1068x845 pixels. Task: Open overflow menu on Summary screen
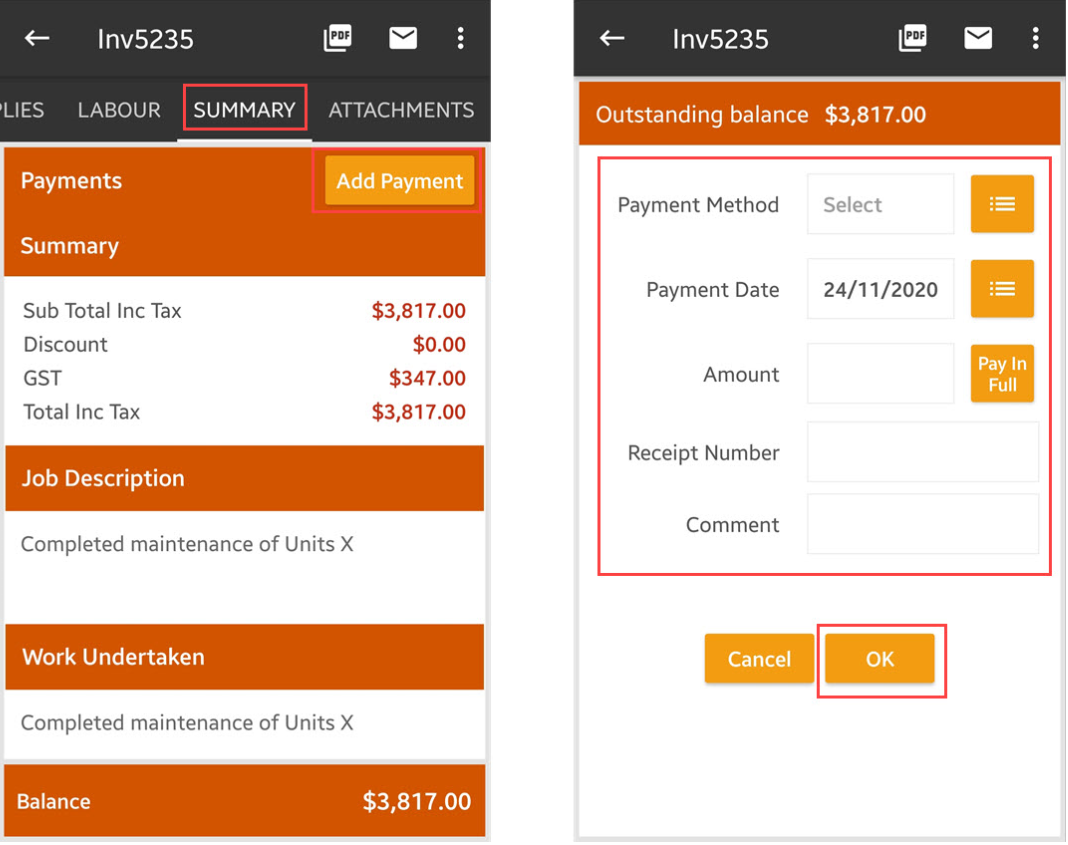460,39
